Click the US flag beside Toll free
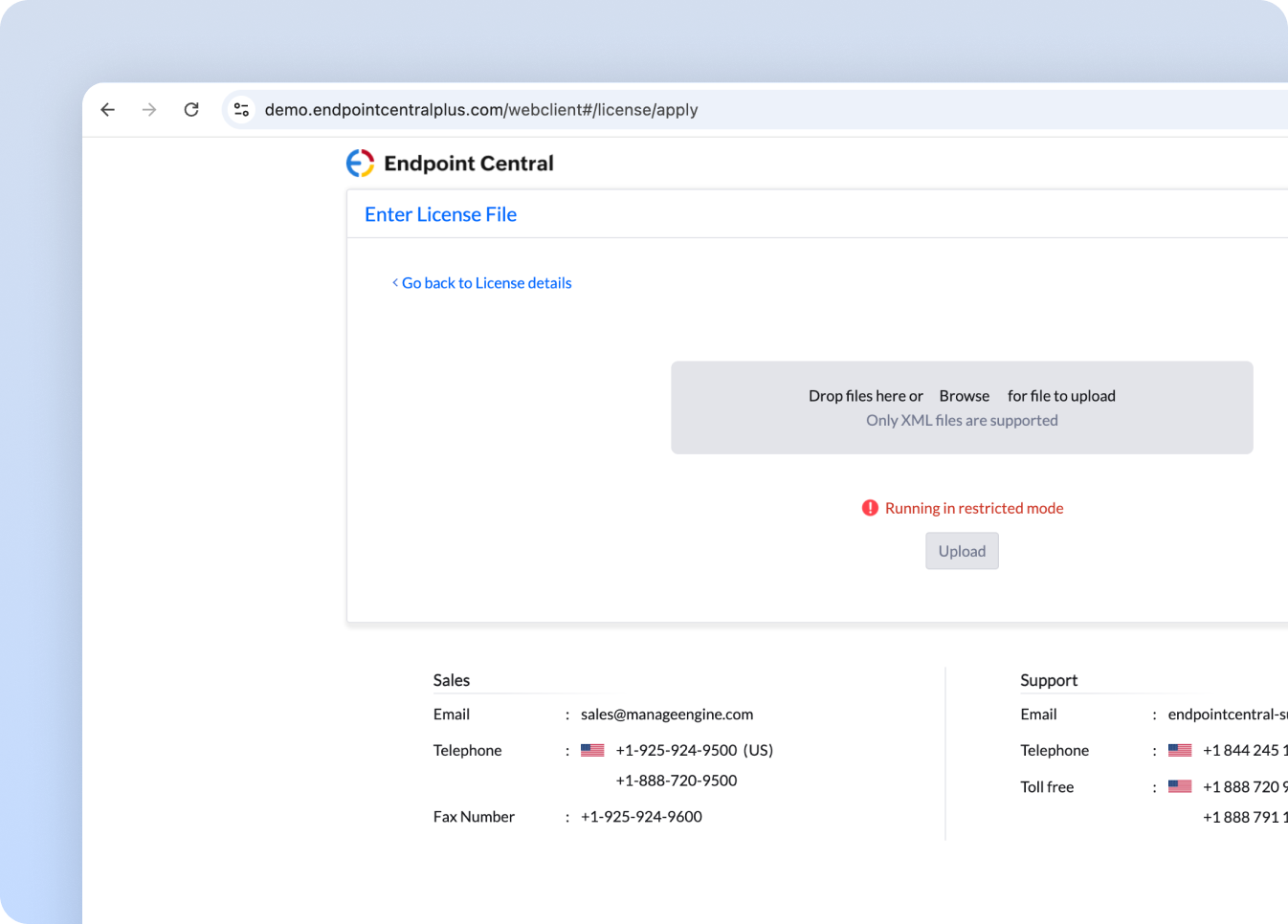1288x924 pixels. click(x=1180, y=787)
